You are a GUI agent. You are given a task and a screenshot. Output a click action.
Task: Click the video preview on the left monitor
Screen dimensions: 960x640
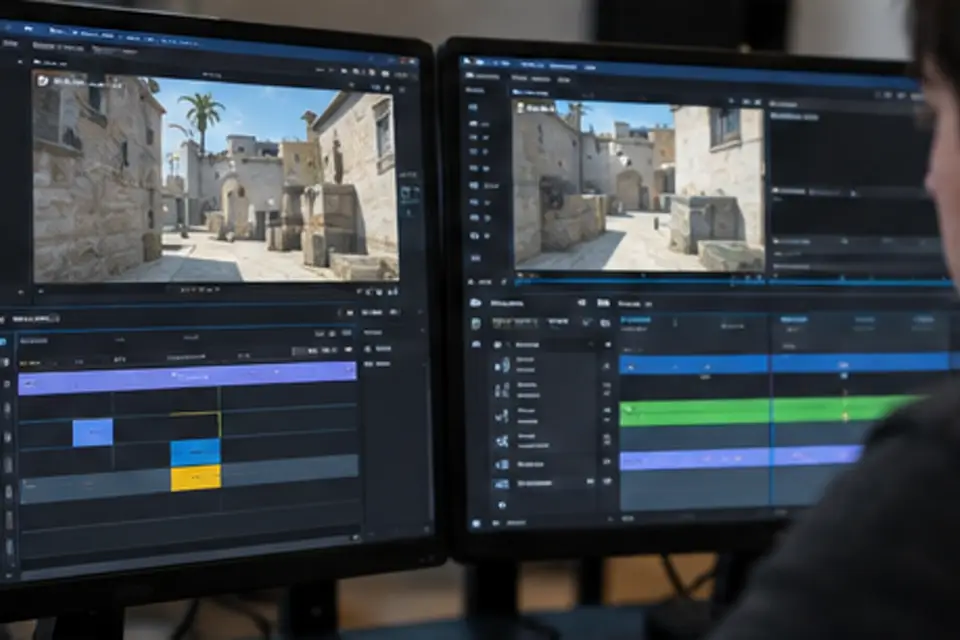click(x=216, y=177)
